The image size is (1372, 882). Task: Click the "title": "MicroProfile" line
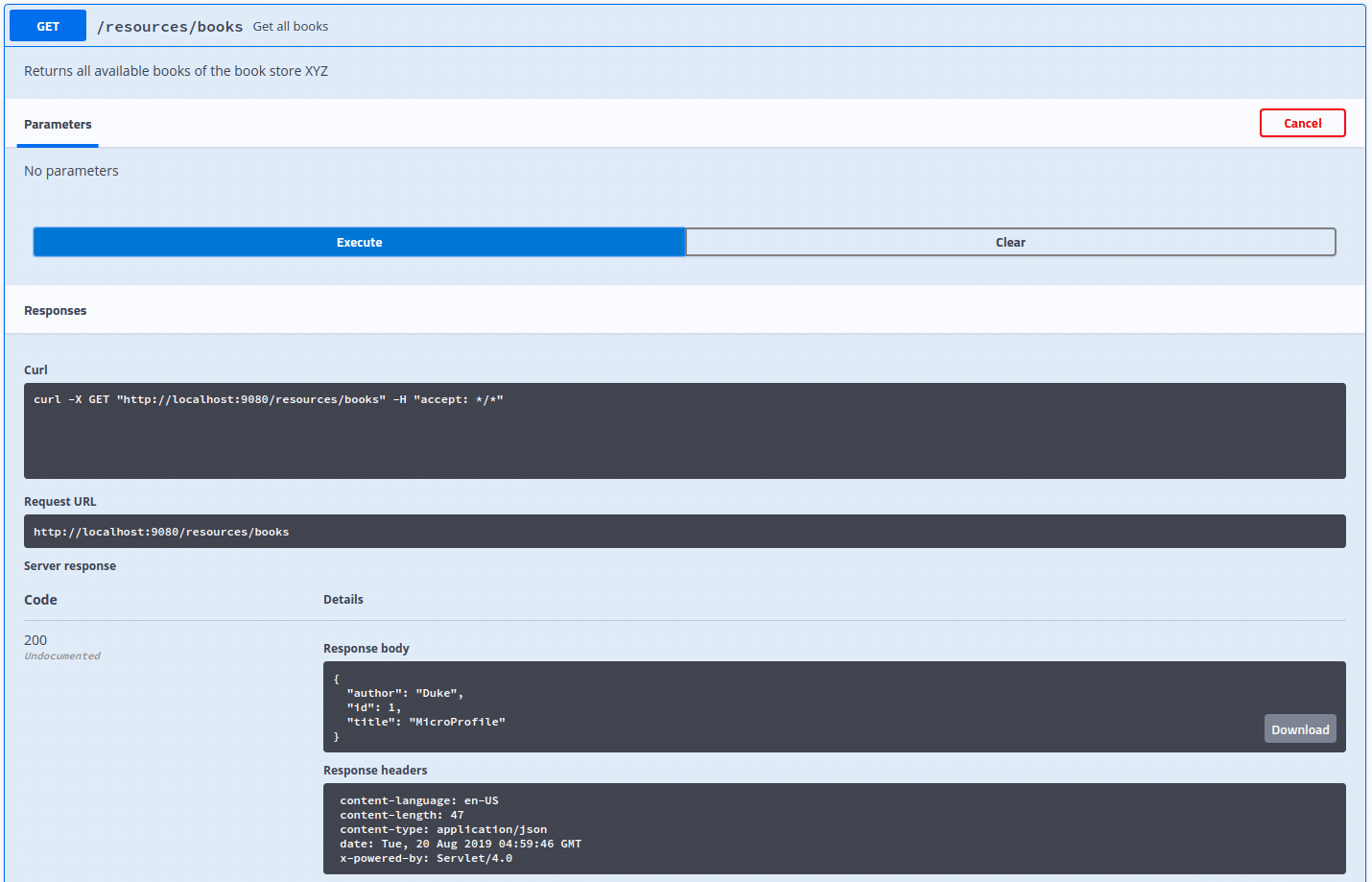426,722
